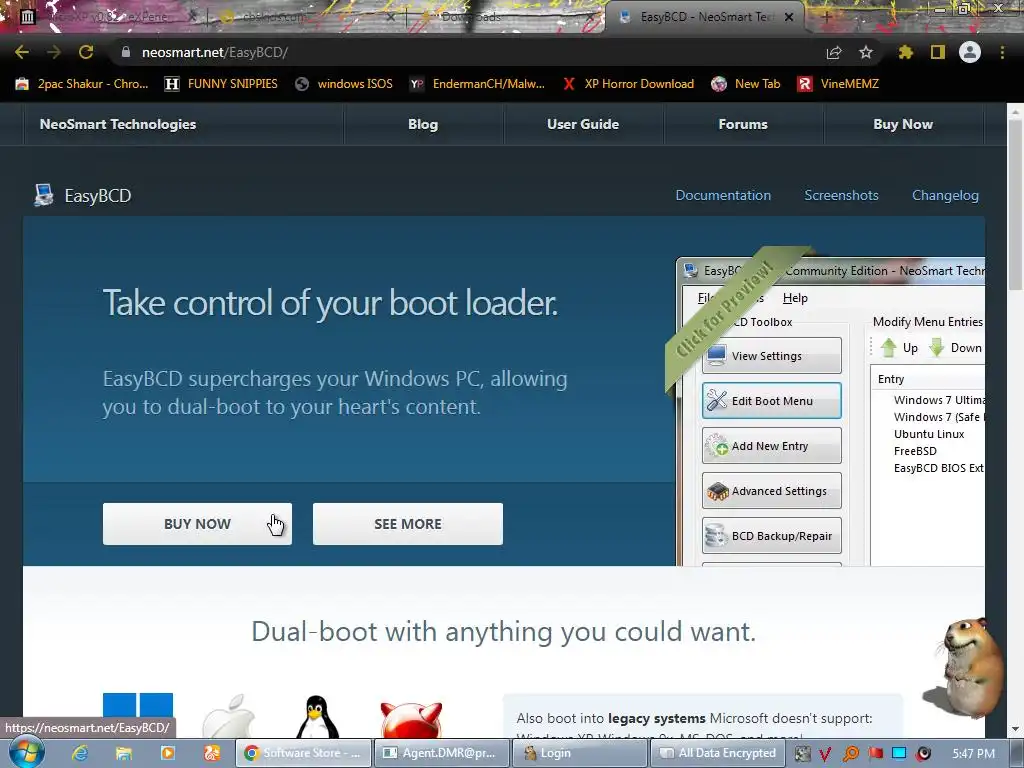The width and height of the screenshot is (1024, 768).
Task: Open the Chrome profile avatar
Action: (970, 52)
